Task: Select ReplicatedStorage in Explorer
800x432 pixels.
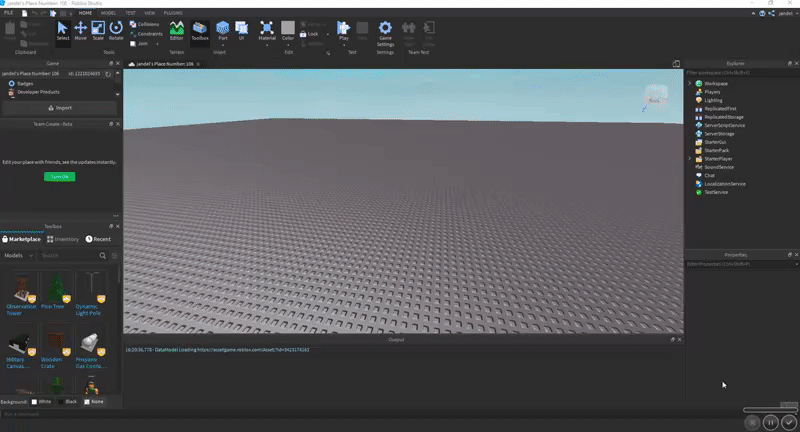Action: (x=723, y=117)
